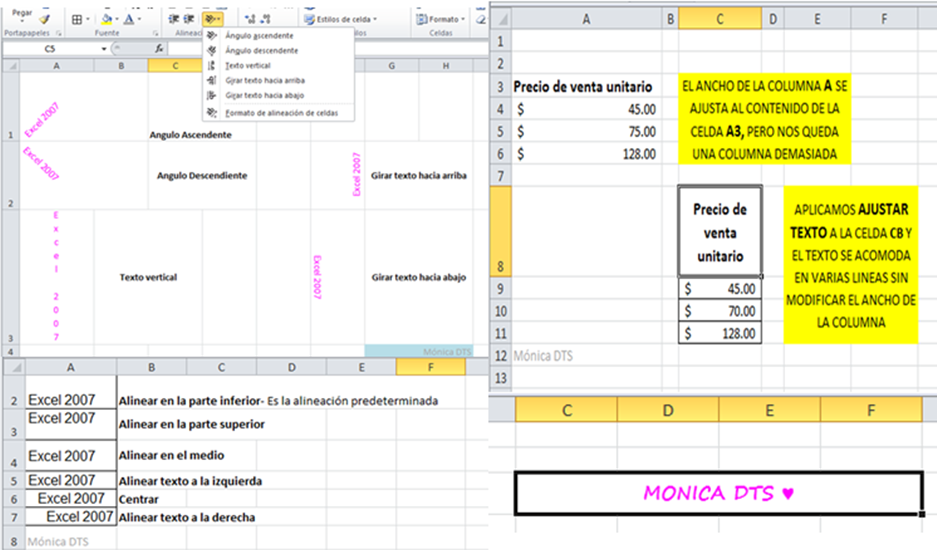The height and width of the screenshot is (550, 937).
Task: Apply font color with the red A icon
Action: [x=128, y=19]
